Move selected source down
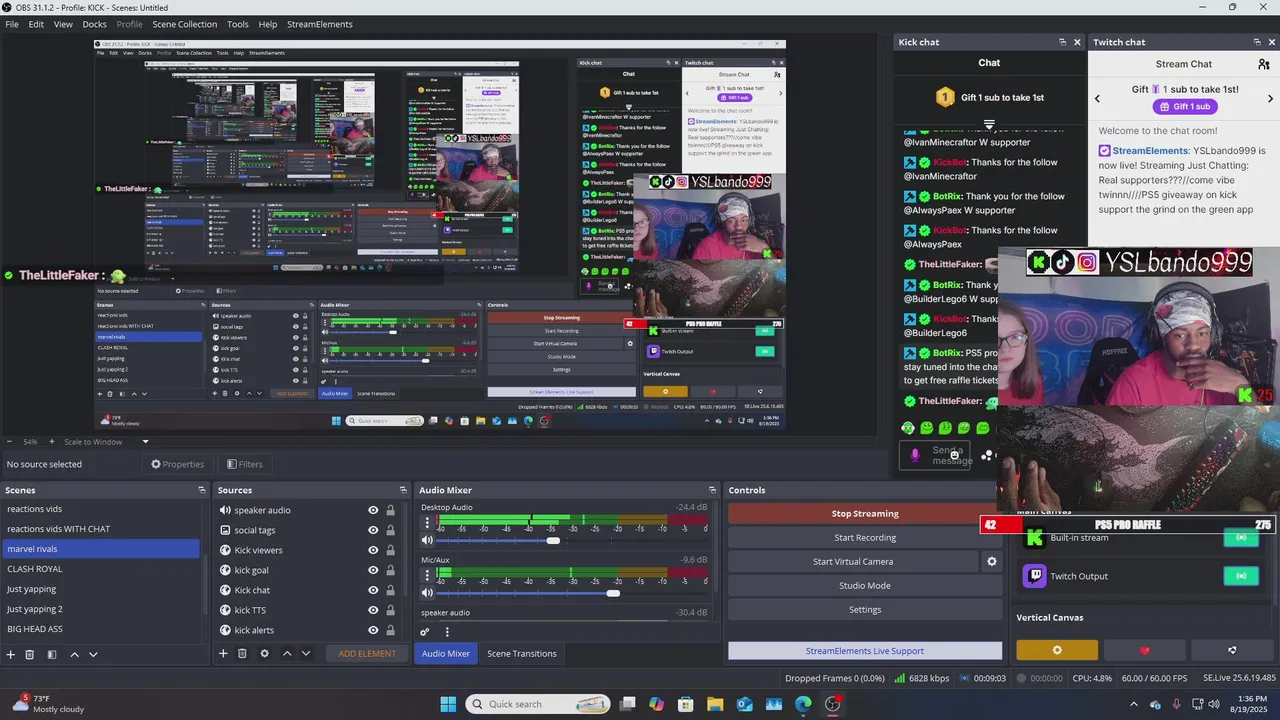This screenshot has width=1280, height=720. pos(306,653)
